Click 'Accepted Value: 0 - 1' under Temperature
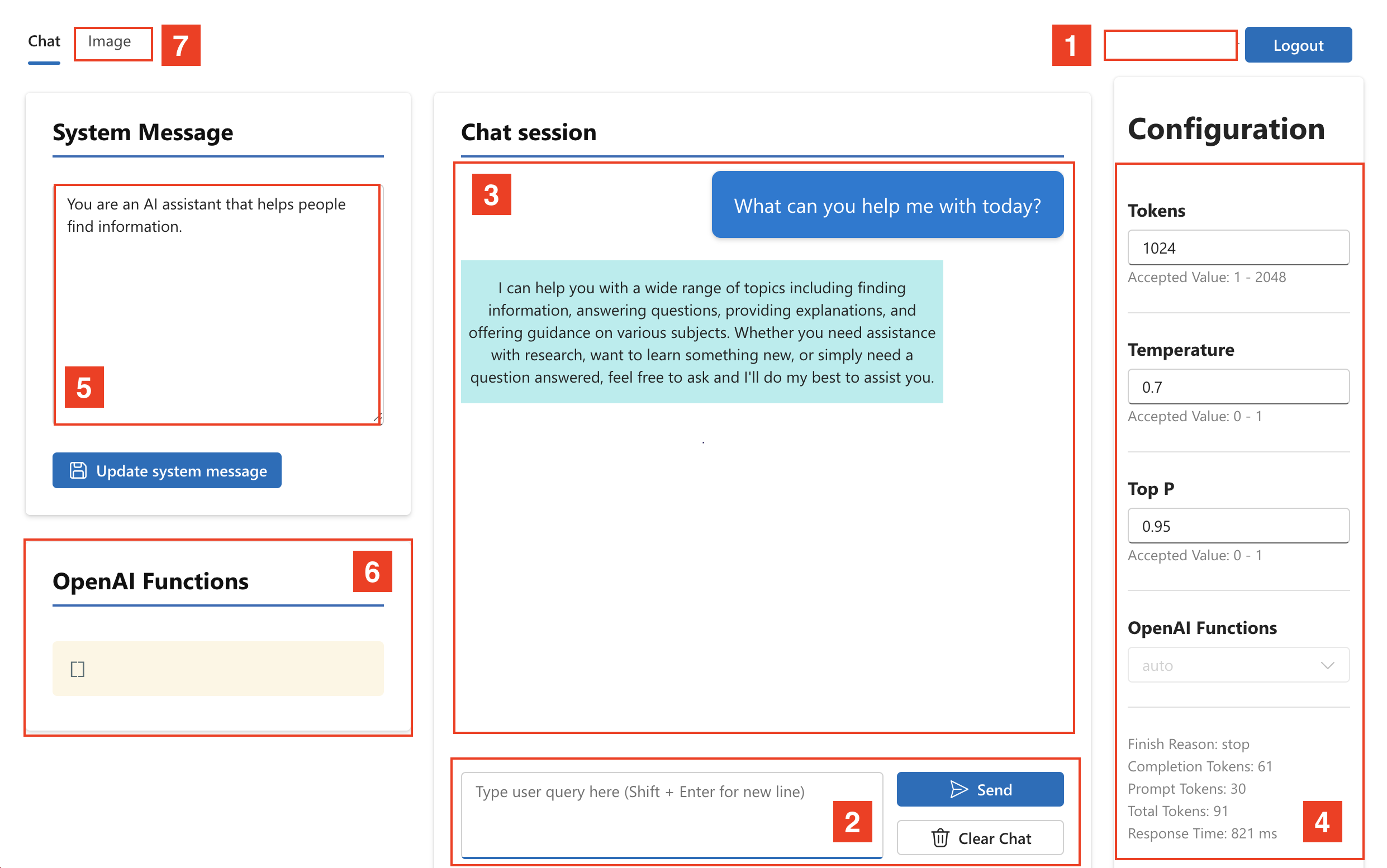1387x868 pixels. point(1195,416)
